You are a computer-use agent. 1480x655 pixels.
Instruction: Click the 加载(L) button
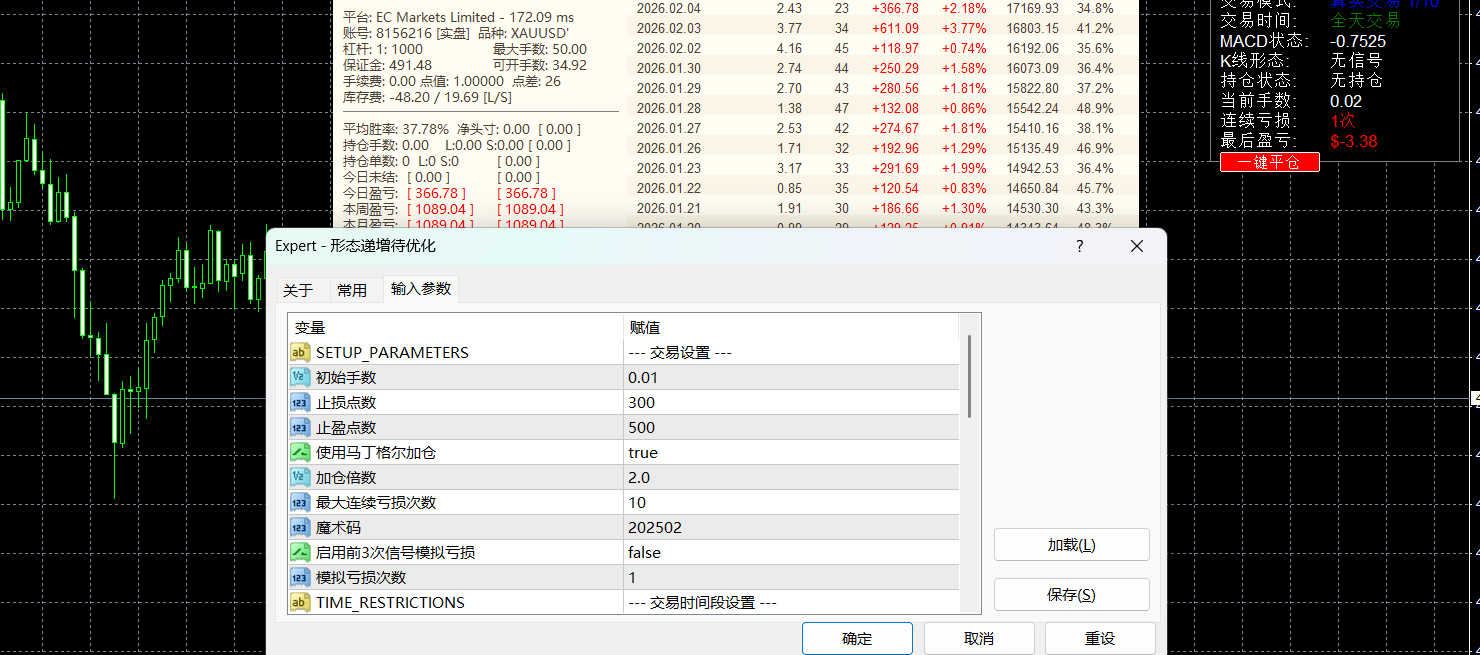click(1072, 545)
